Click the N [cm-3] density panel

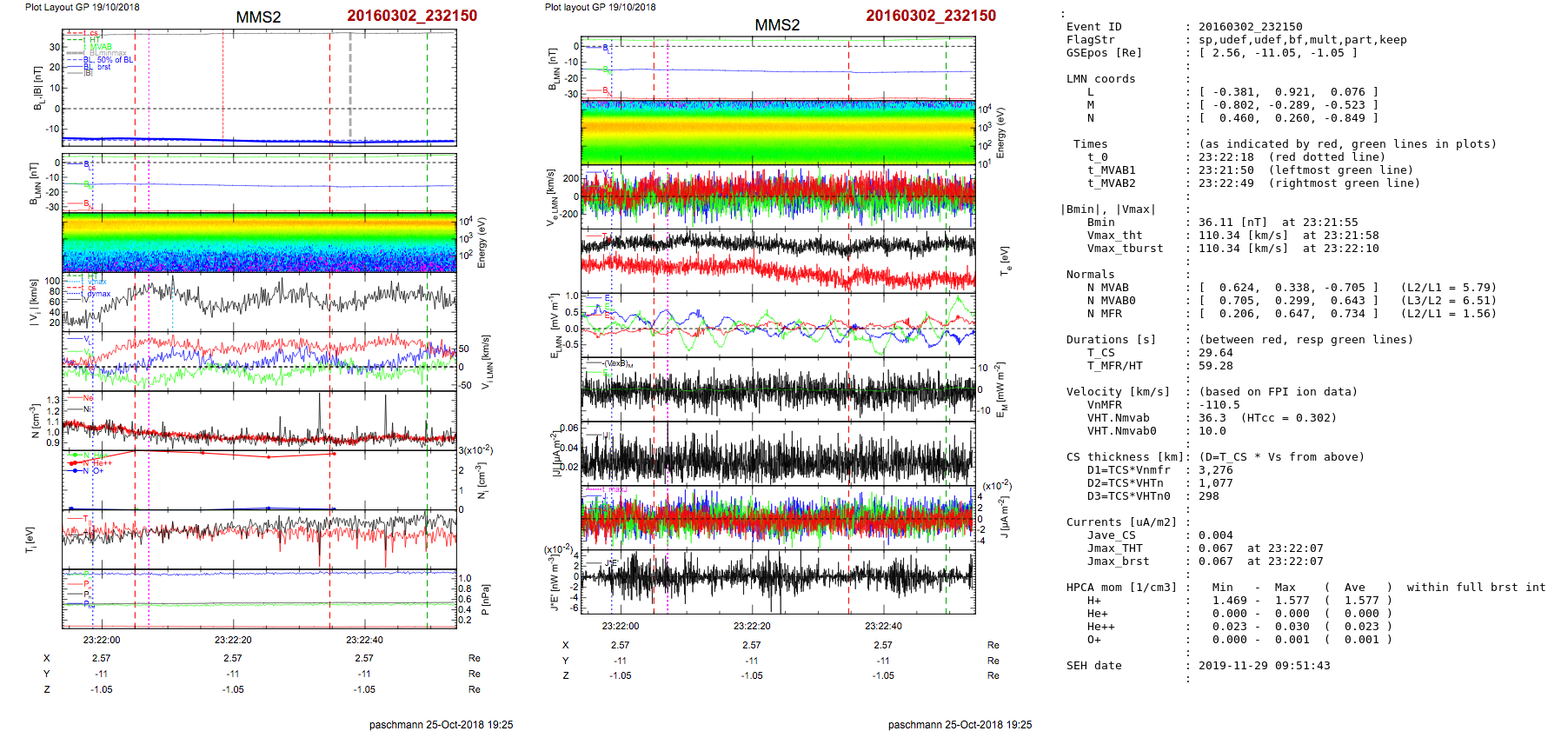(259, 422)
